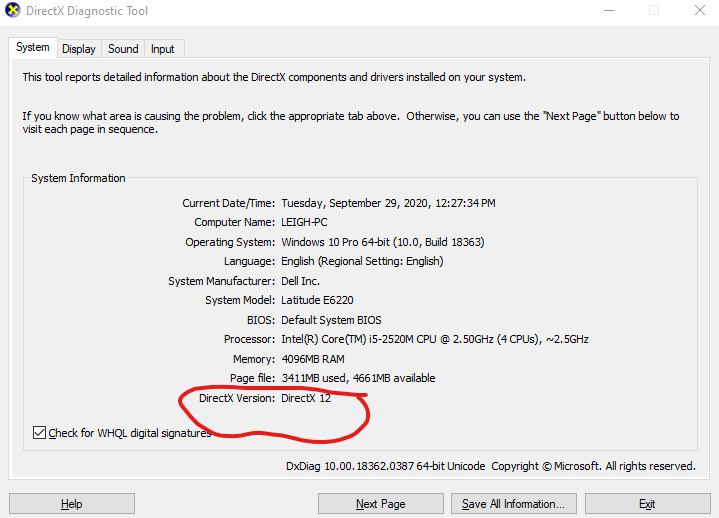
Task: Click the DirectX Diagnostic Tool title icon
Action: 14,11
